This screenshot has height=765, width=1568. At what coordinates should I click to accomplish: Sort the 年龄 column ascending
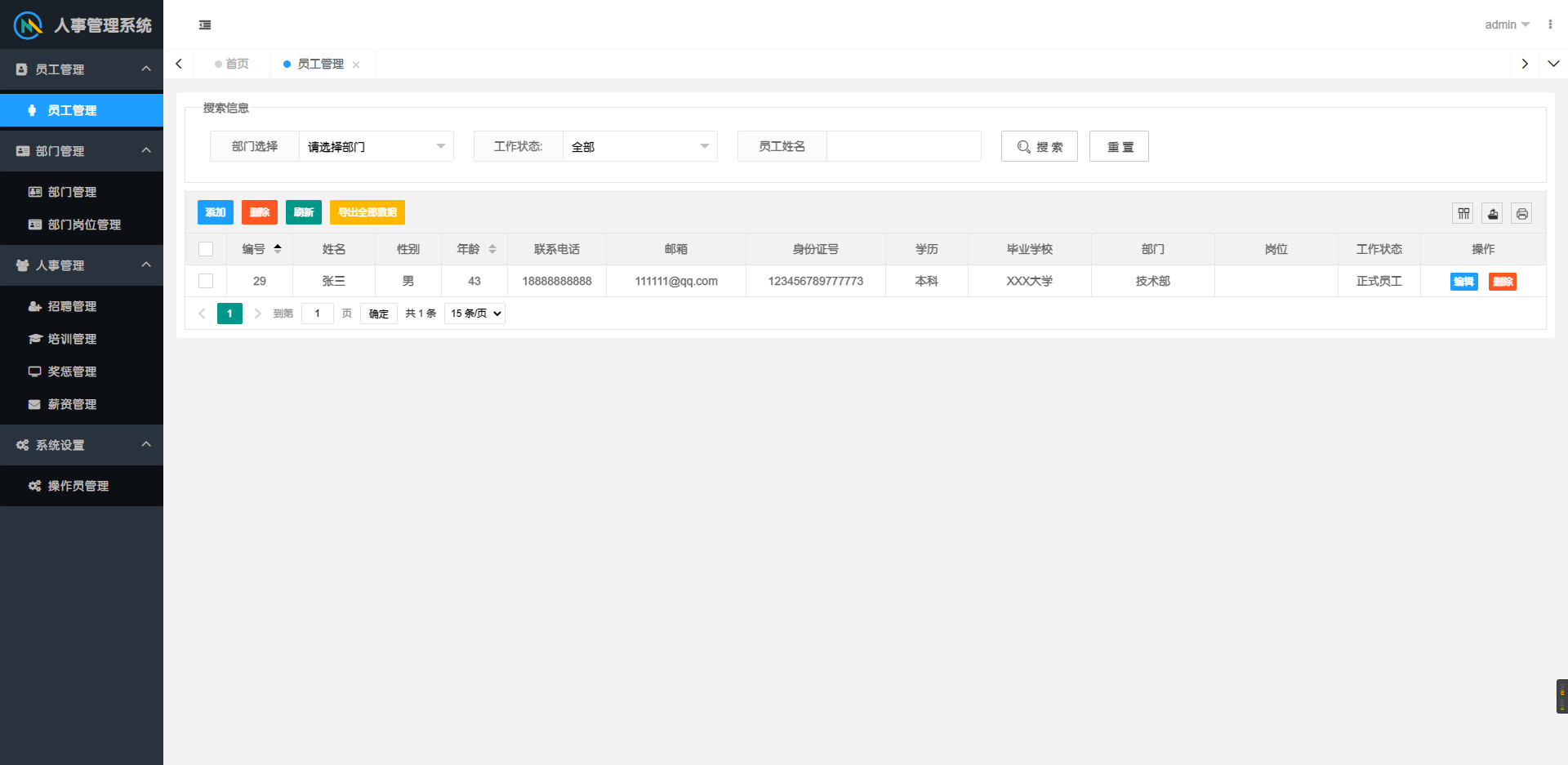[x=493, y=245]
